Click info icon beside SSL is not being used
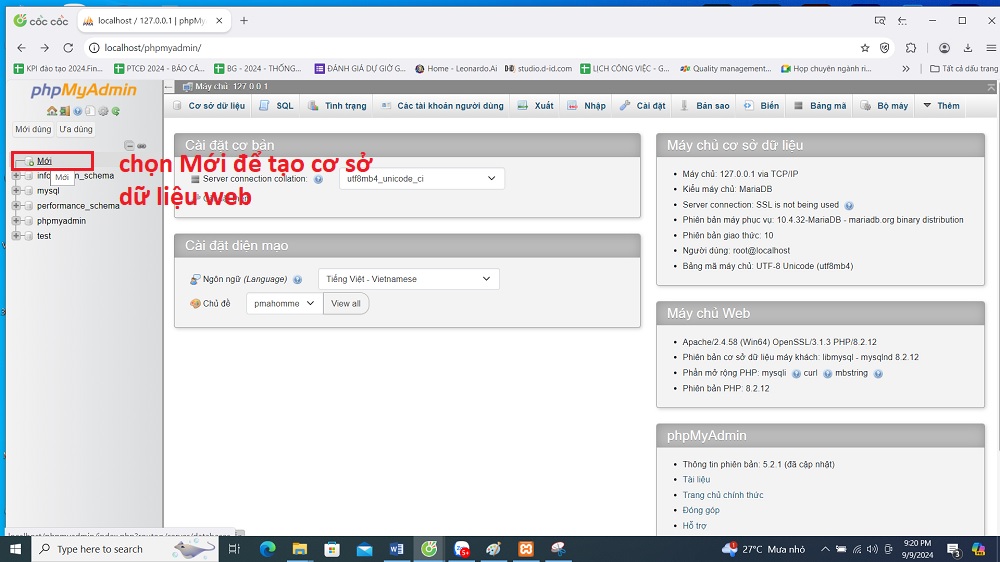Image resolution: width=1000 pixels, height=562 pixels. coord(849,205)
